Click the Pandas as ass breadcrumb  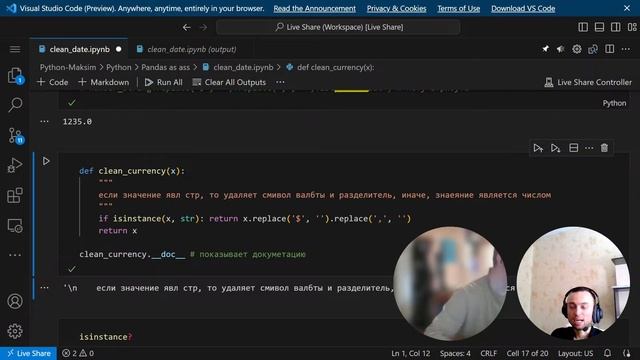click(x=165, y=67)
